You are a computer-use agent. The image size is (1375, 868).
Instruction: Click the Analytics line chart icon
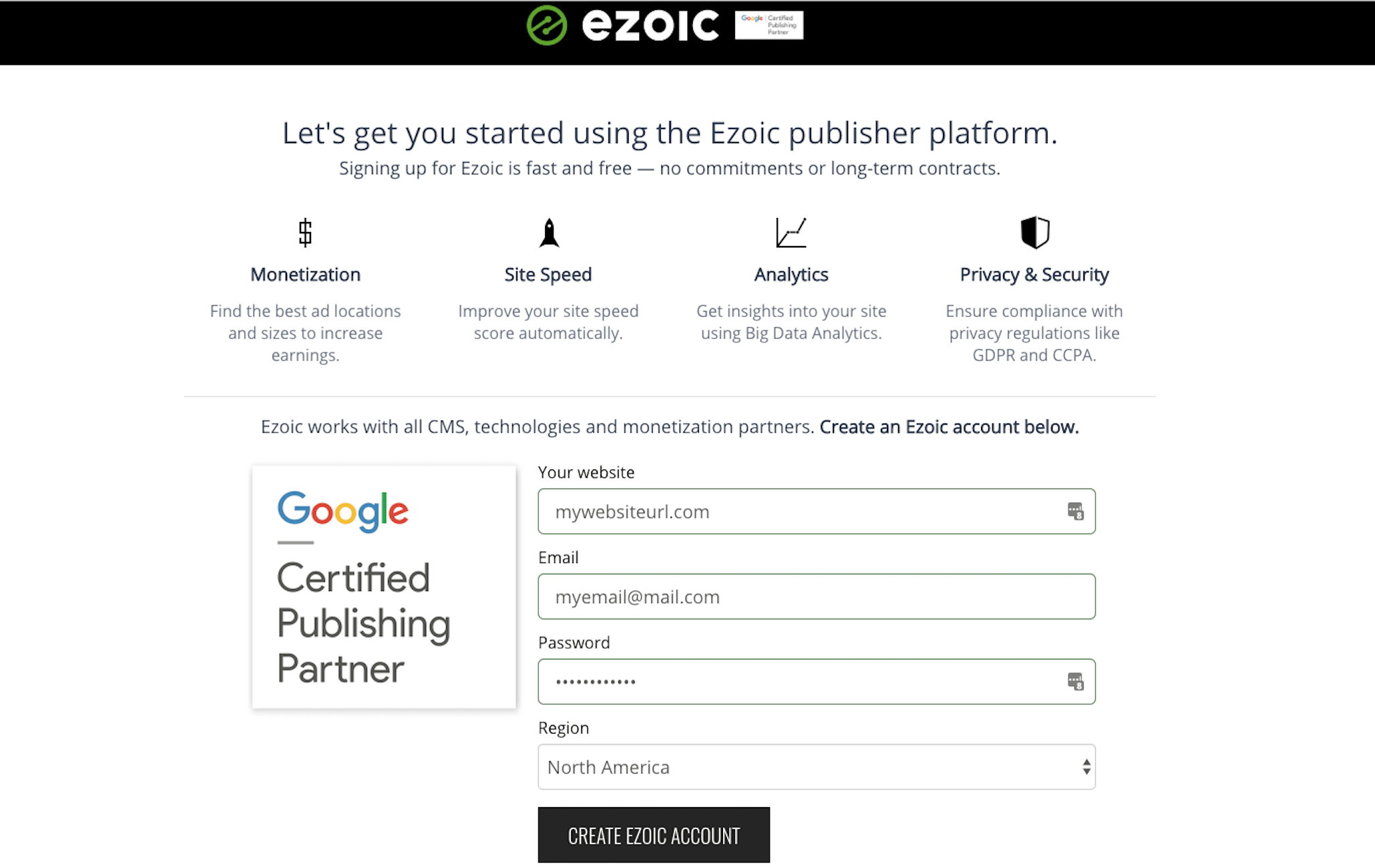coord(791,233)
